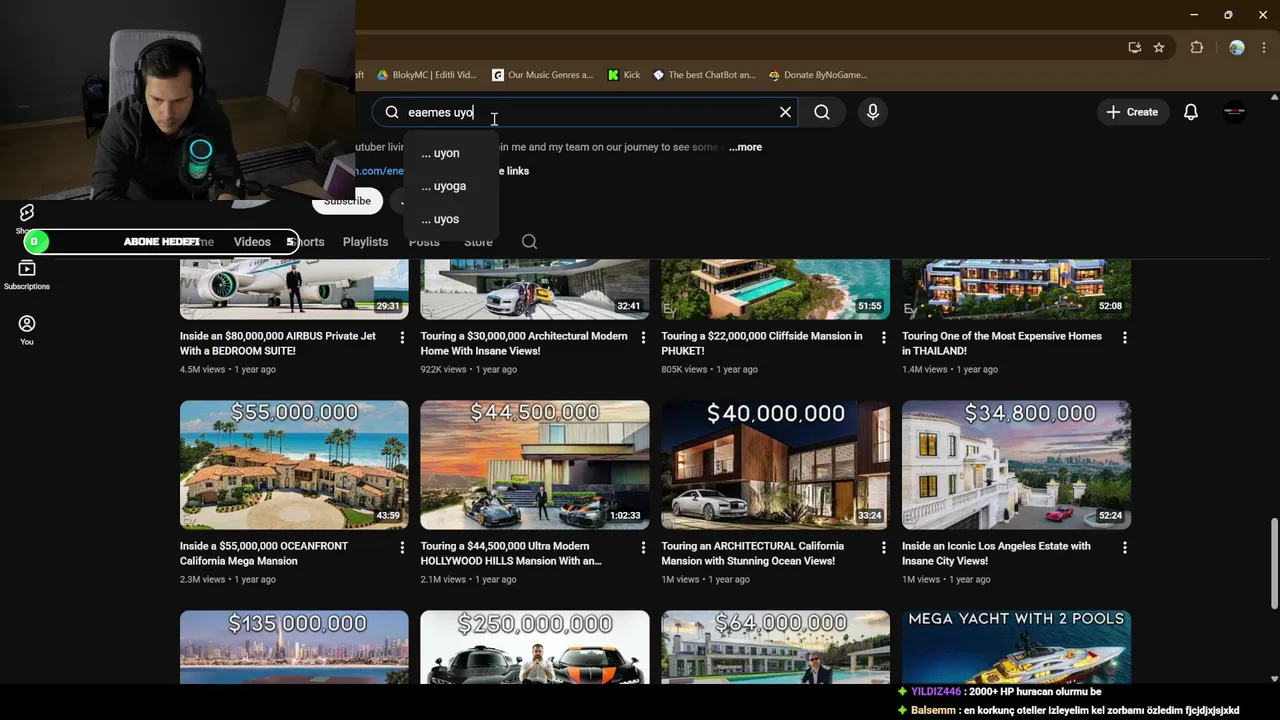Open Thailand expensive homes video thumbnail
1280x720 pixels.
pos(1016,289)
